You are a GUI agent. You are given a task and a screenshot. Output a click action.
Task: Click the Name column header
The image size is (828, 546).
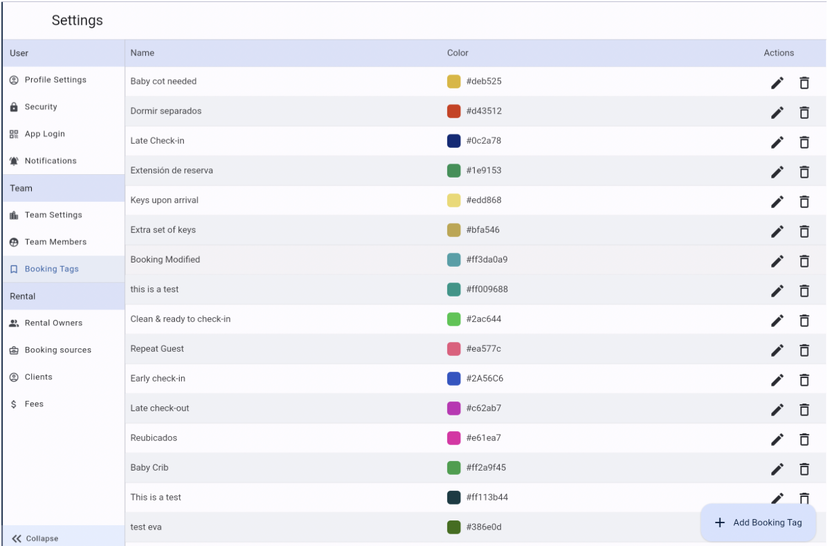[142, 53]
